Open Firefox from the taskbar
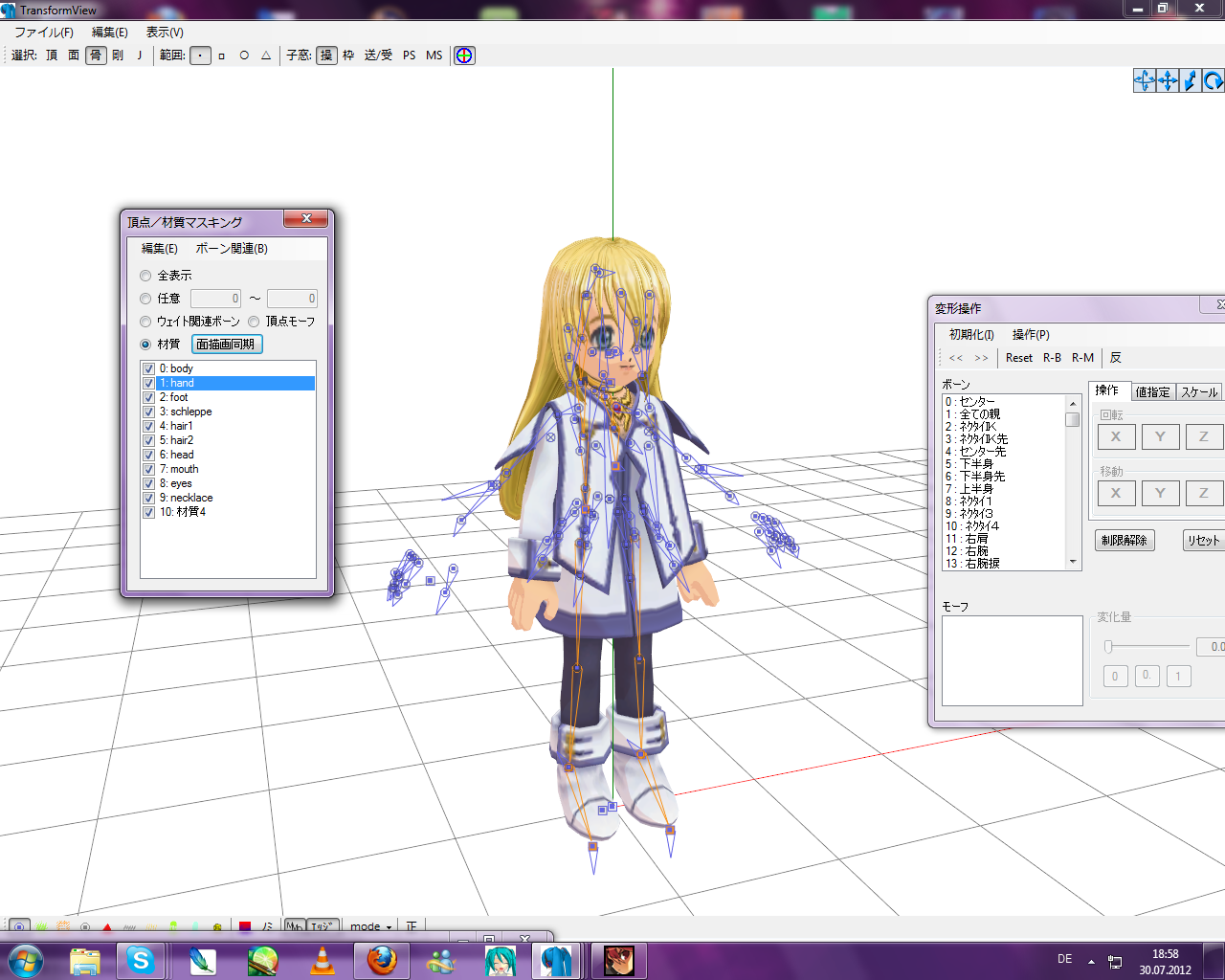The image size is (1225, 980). pos(382,960)
